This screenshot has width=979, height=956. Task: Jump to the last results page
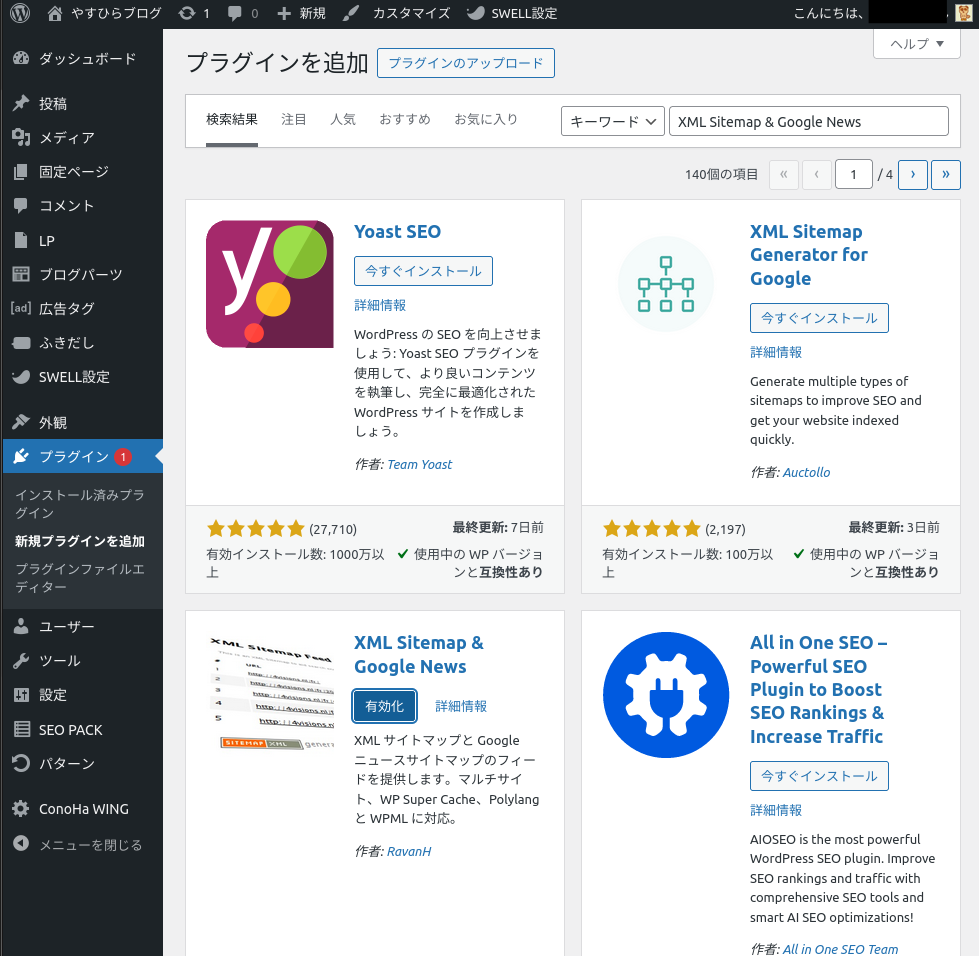point(945,174)
